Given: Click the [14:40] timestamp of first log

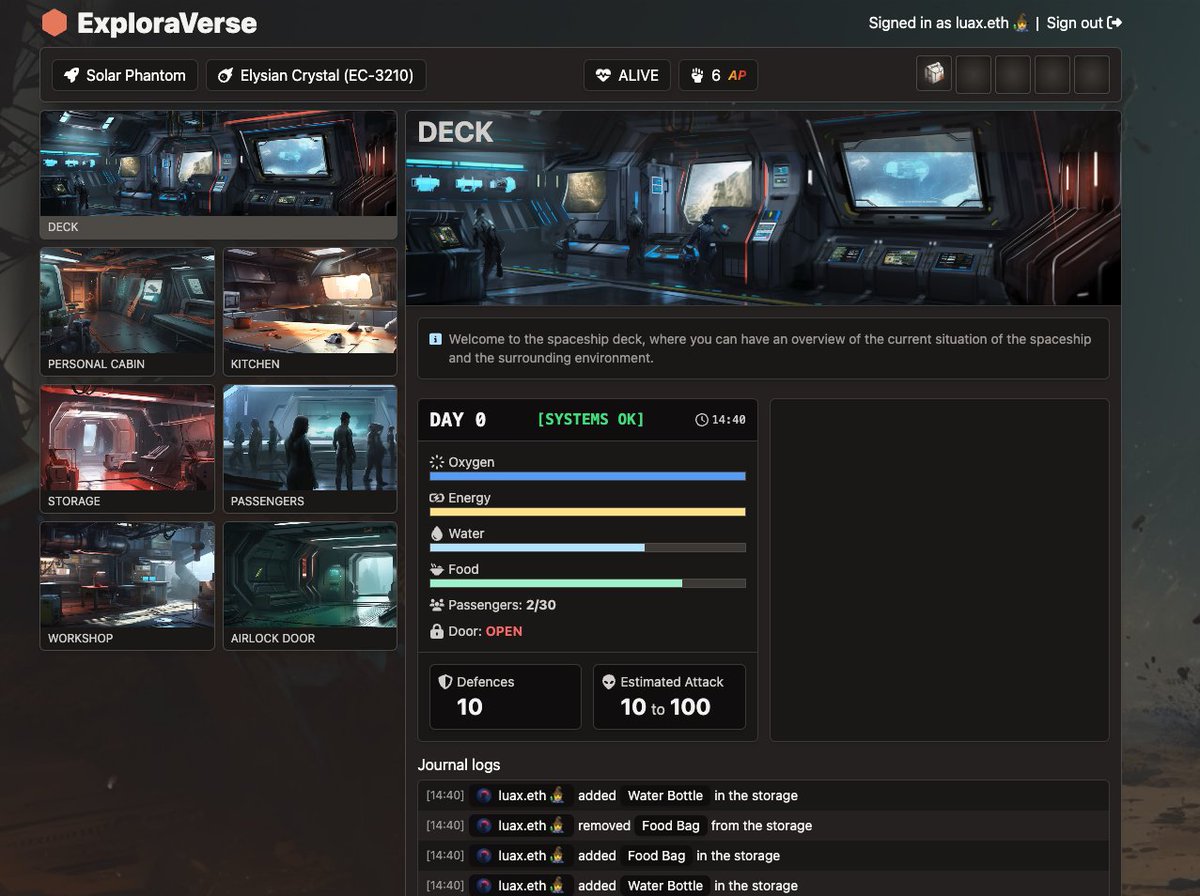Looking at the screenshot, I should [x=445, y=796].
